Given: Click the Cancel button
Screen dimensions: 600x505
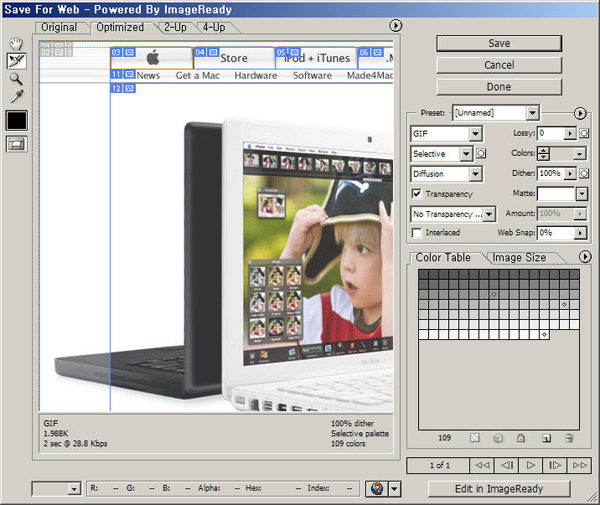Looking at the screenshot, I should [x=499, y=65].
